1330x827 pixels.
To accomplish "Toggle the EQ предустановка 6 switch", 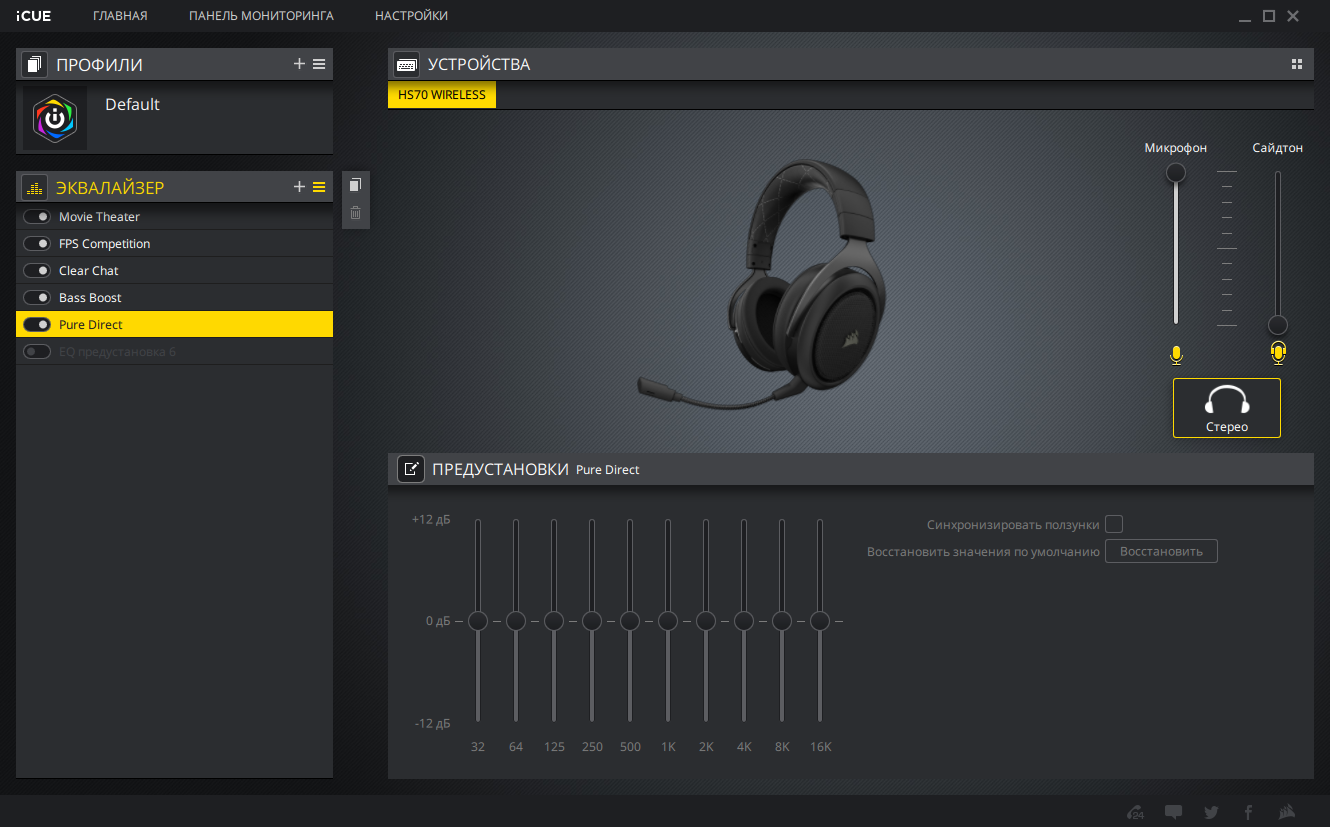I will [37, 352].
